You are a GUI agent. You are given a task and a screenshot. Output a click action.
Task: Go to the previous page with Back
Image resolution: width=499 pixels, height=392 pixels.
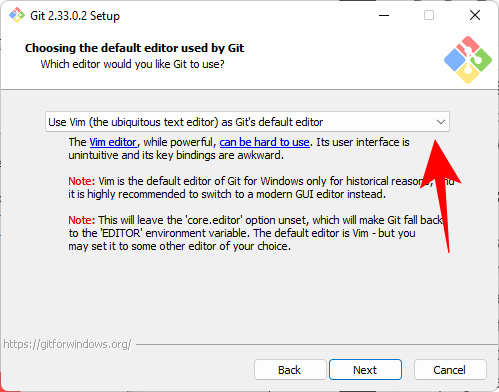click(x=290, y=370)
